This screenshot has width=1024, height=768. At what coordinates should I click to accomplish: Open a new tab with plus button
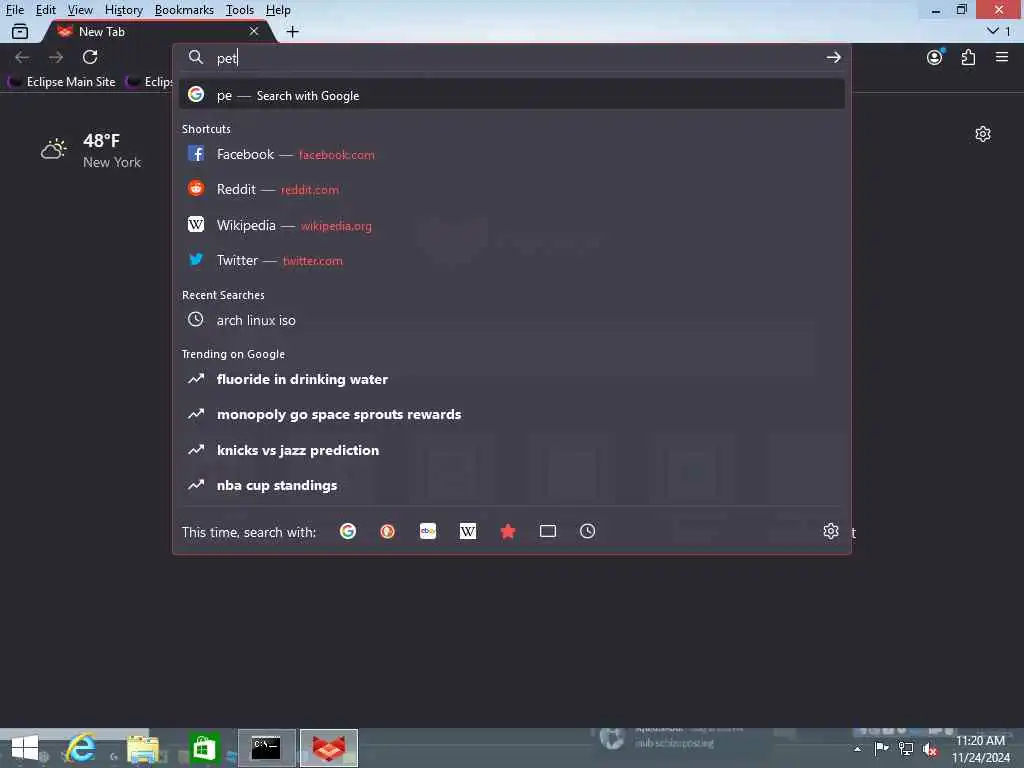[x=293, y=31]
